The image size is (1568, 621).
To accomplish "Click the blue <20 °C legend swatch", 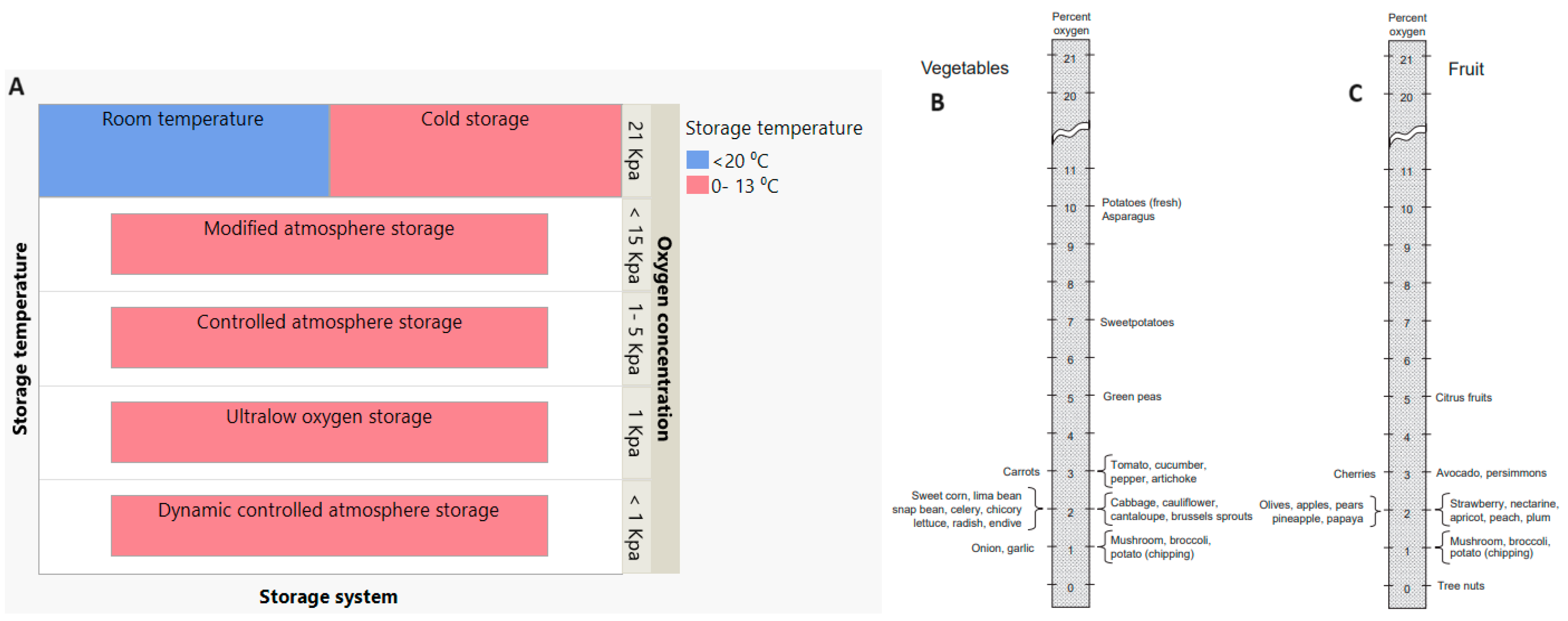I will tap(698, 160).
